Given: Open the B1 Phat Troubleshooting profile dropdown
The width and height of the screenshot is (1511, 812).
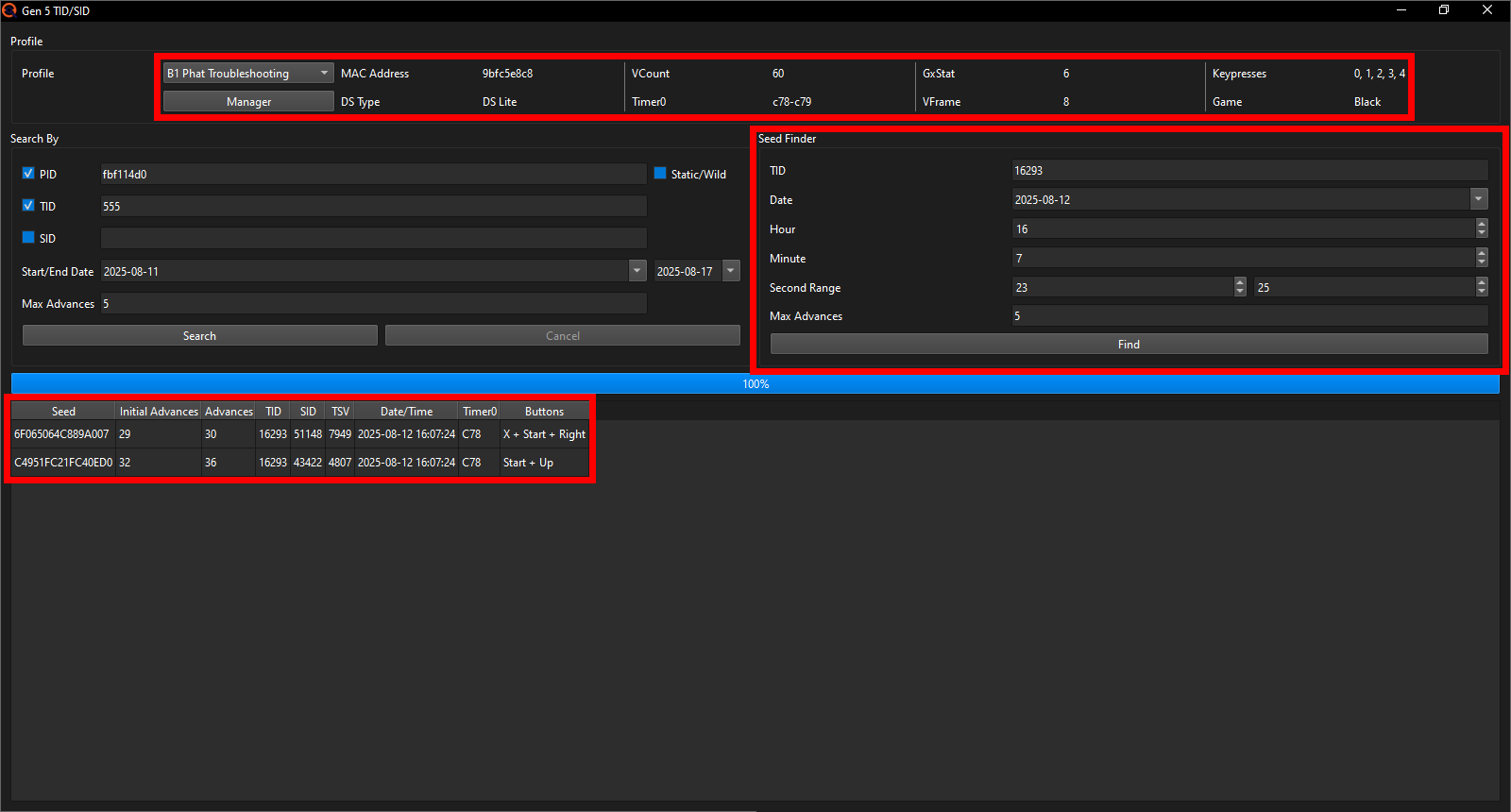Looking at the screenshot, I should [248, 74].
